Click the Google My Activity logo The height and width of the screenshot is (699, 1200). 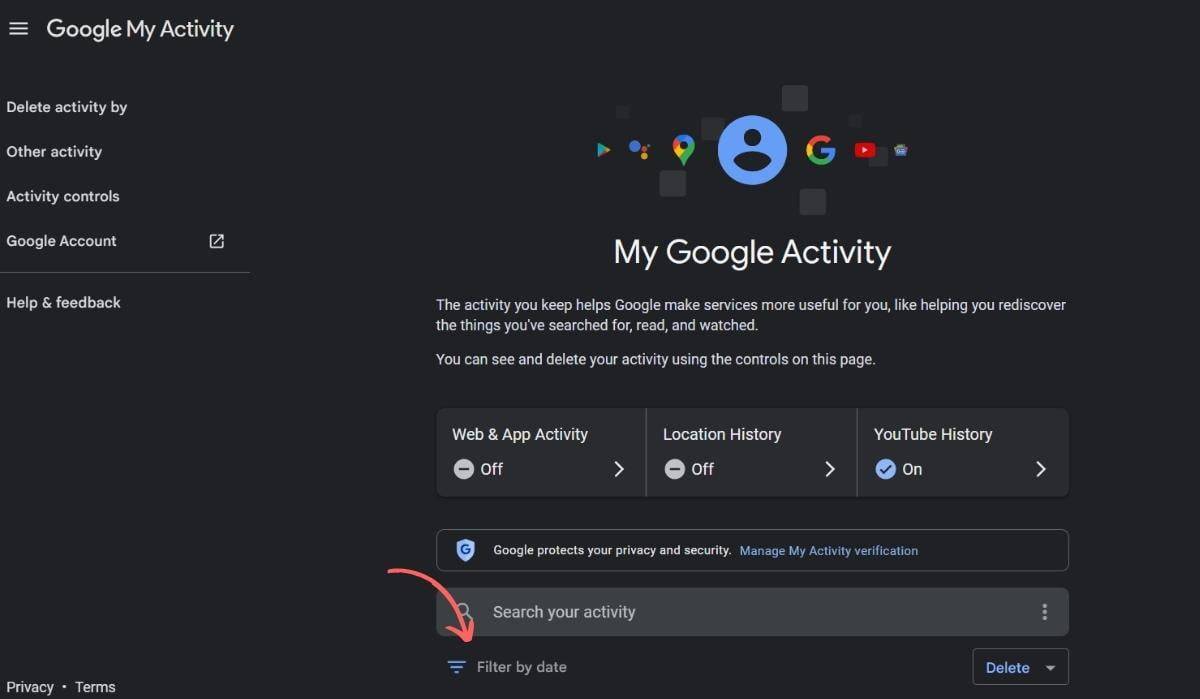tap(140, 29)
